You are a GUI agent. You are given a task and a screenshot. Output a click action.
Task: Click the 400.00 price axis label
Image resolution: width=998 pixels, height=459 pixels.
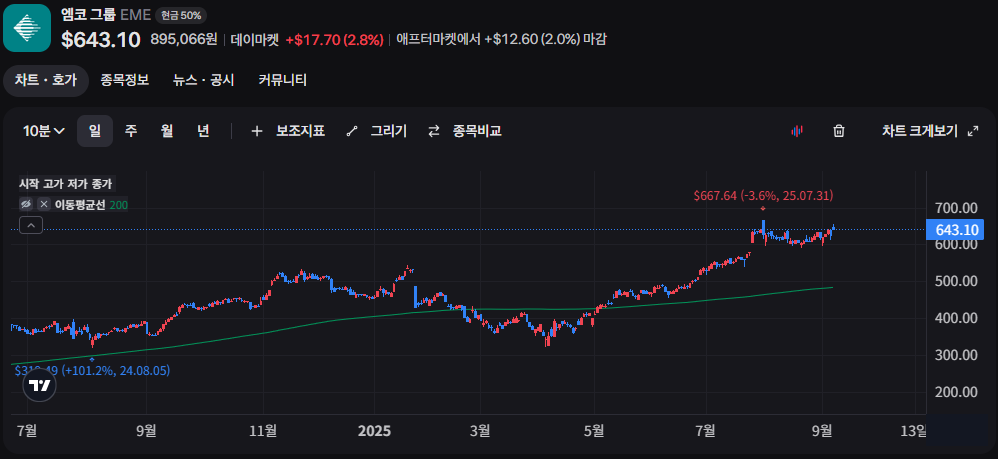(x=956, y=318)
